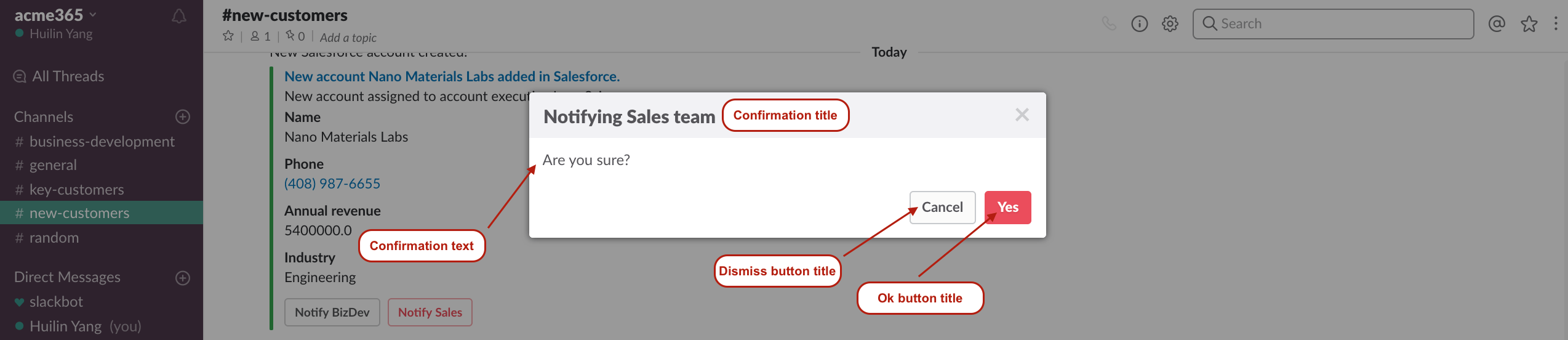Click the Industry value Engineering
This screenshot has height=340, width=1568.
tap(320, 278)
